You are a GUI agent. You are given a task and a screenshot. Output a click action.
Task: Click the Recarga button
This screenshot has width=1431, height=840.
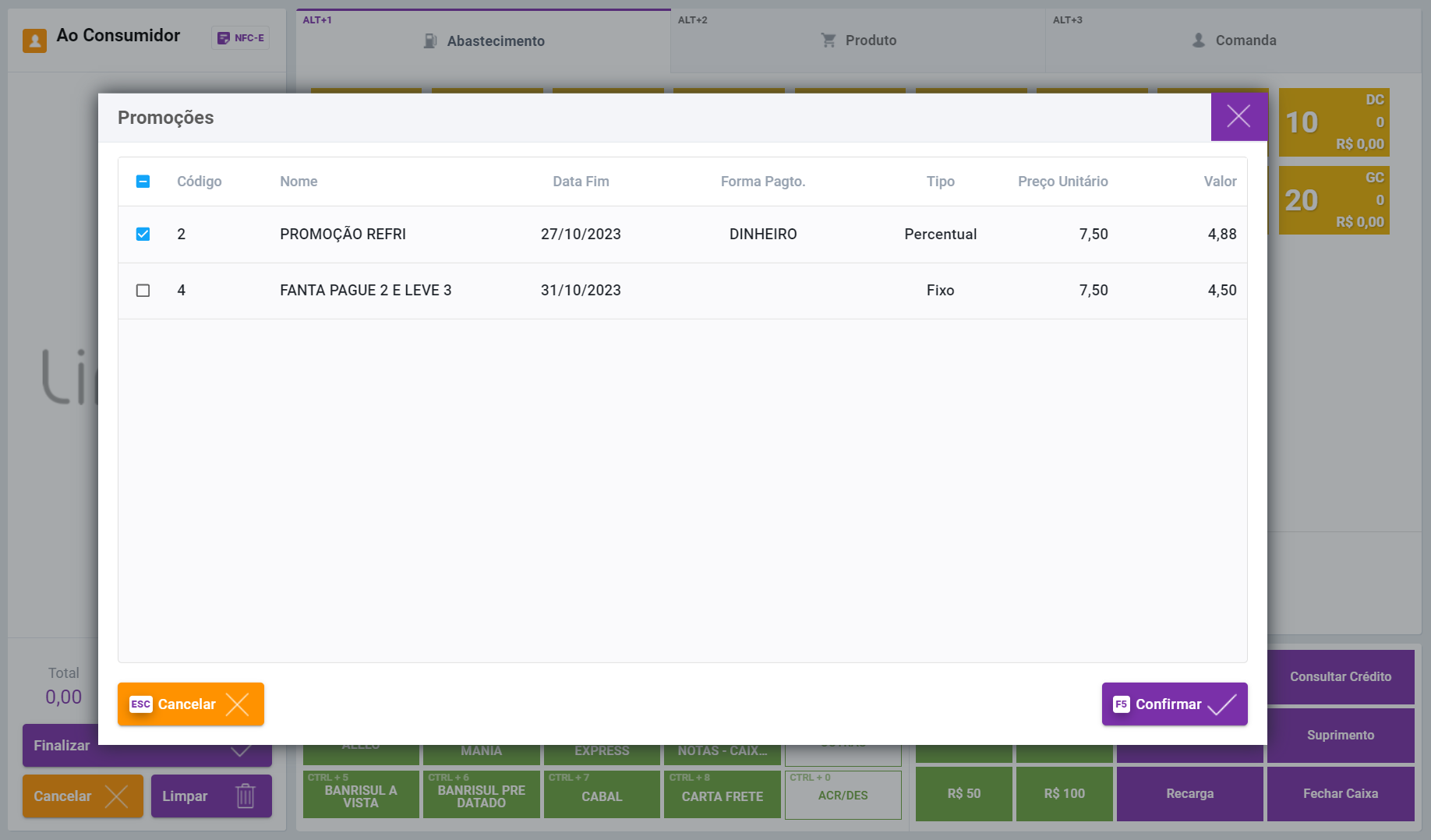[x=1189, y=793]
